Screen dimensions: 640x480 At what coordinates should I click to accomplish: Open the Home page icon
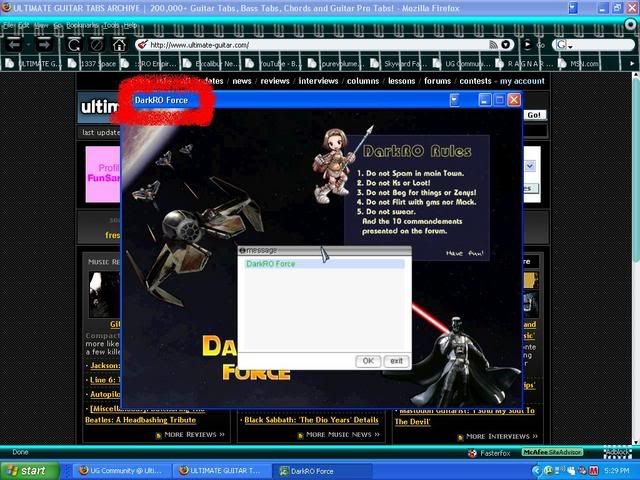coord(119,44)
